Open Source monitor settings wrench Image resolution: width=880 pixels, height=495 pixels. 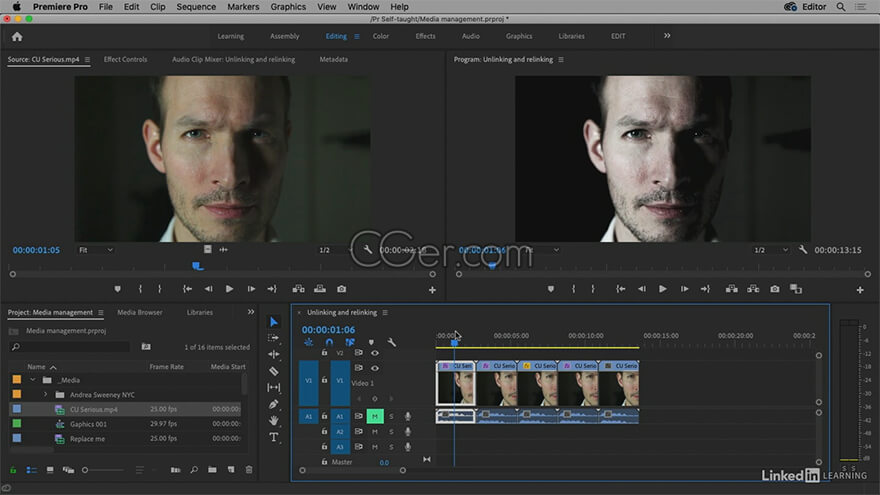tap(367, 250)
